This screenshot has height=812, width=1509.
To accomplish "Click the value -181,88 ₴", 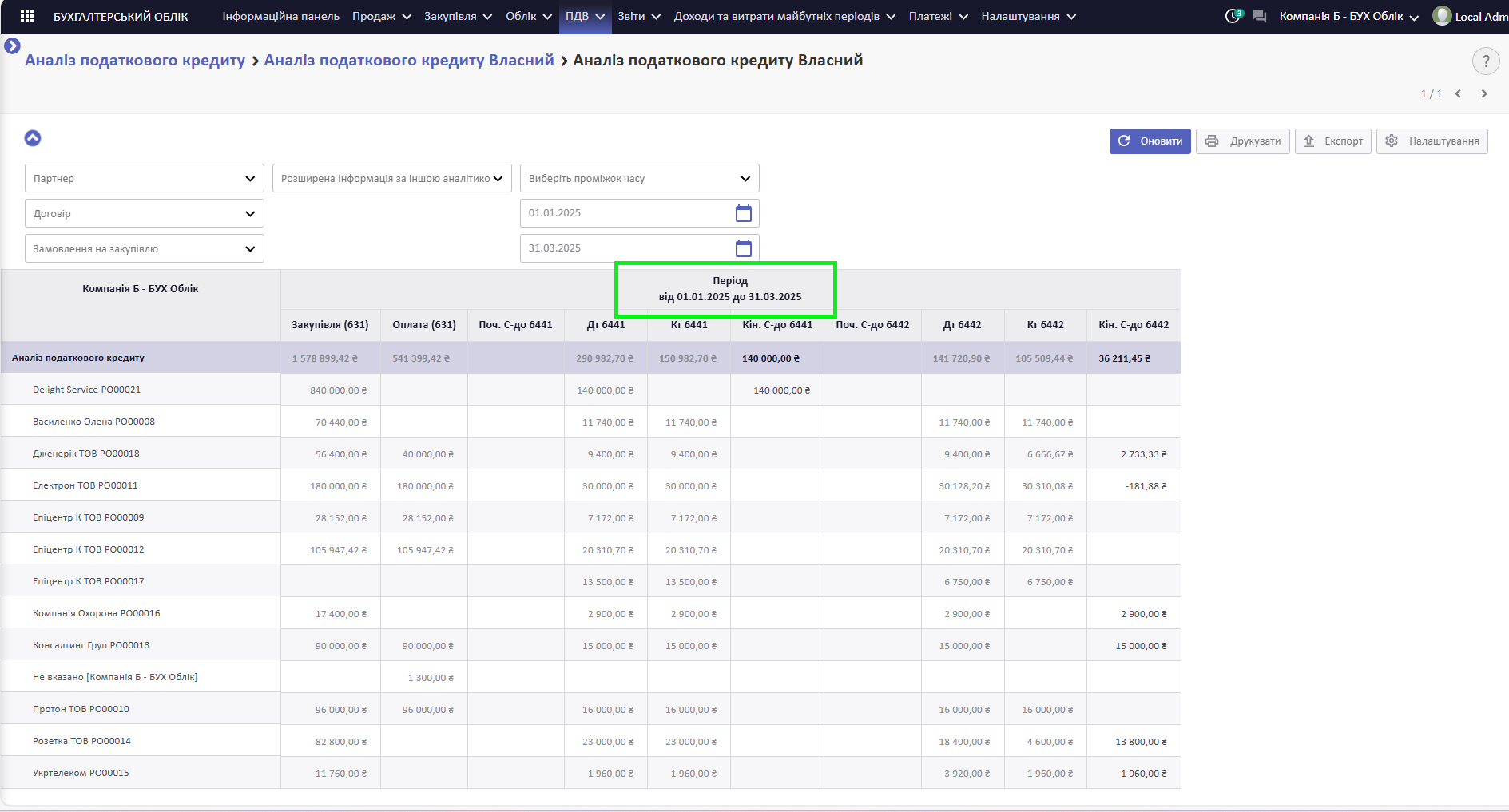I will coord(1146,486).
